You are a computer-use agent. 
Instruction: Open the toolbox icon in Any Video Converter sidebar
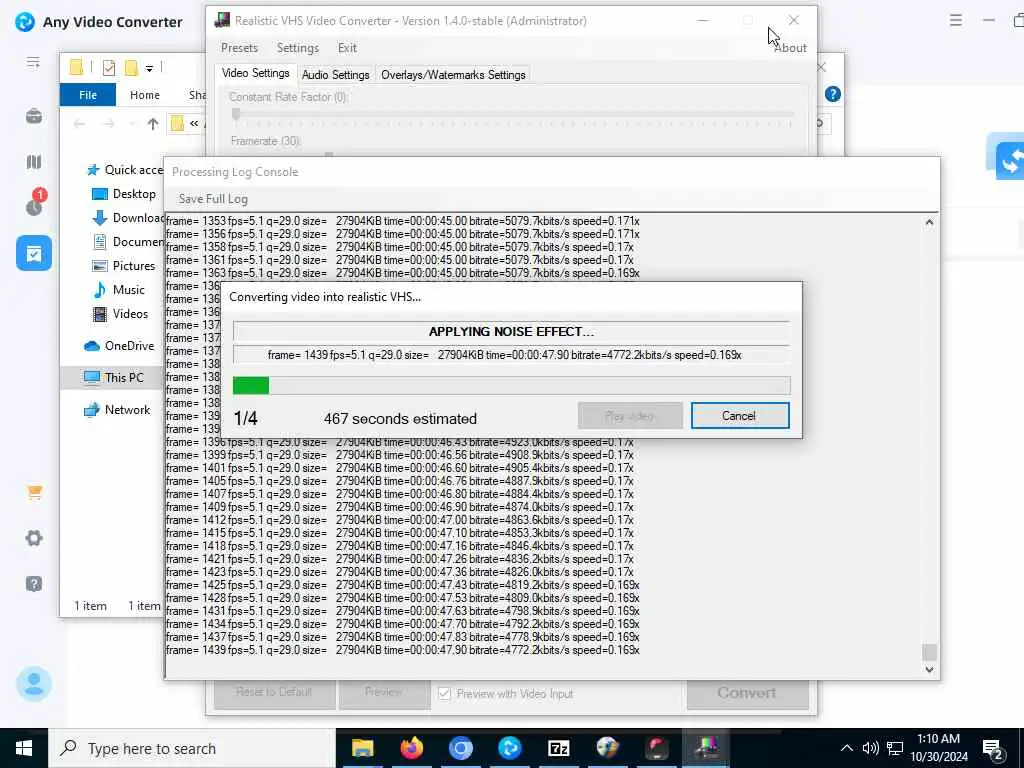(x=34, y=117)
